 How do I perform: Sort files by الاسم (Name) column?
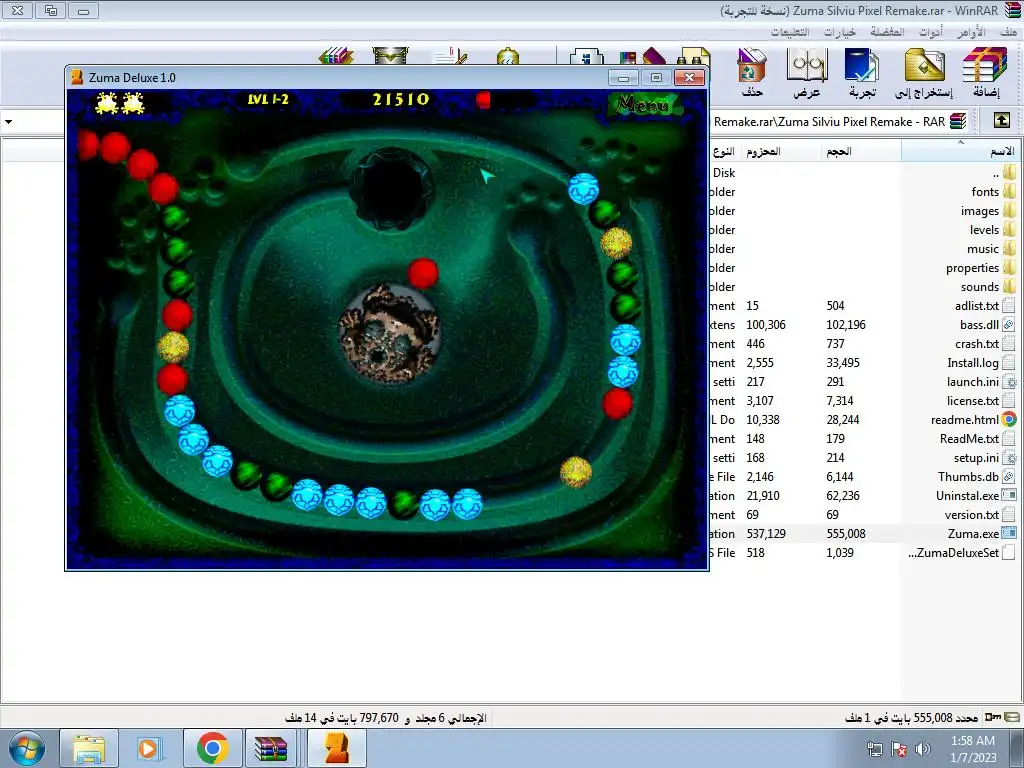point(960,152)
